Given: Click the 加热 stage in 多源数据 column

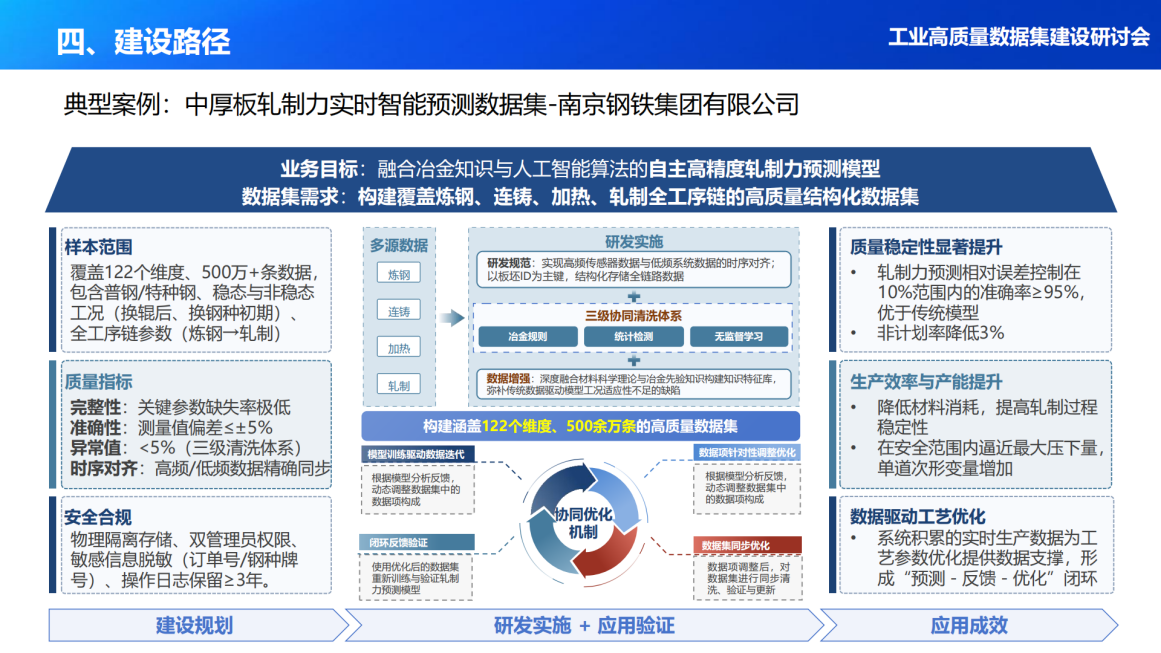Looking at the screenshot, I should tap(398, 347).
